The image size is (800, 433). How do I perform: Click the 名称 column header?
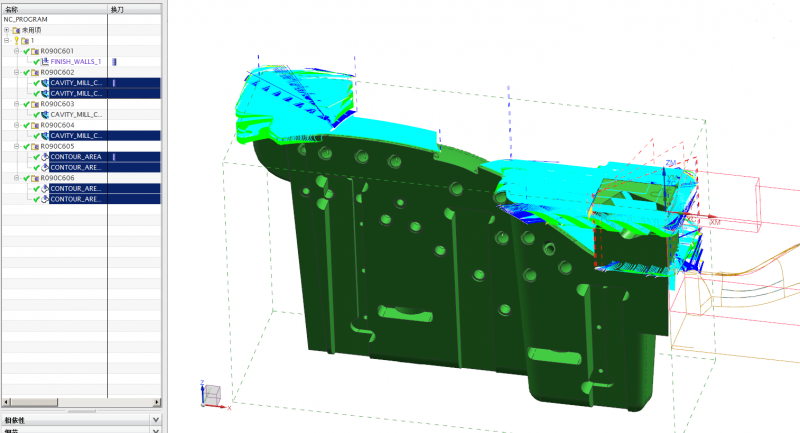point(54,9)
